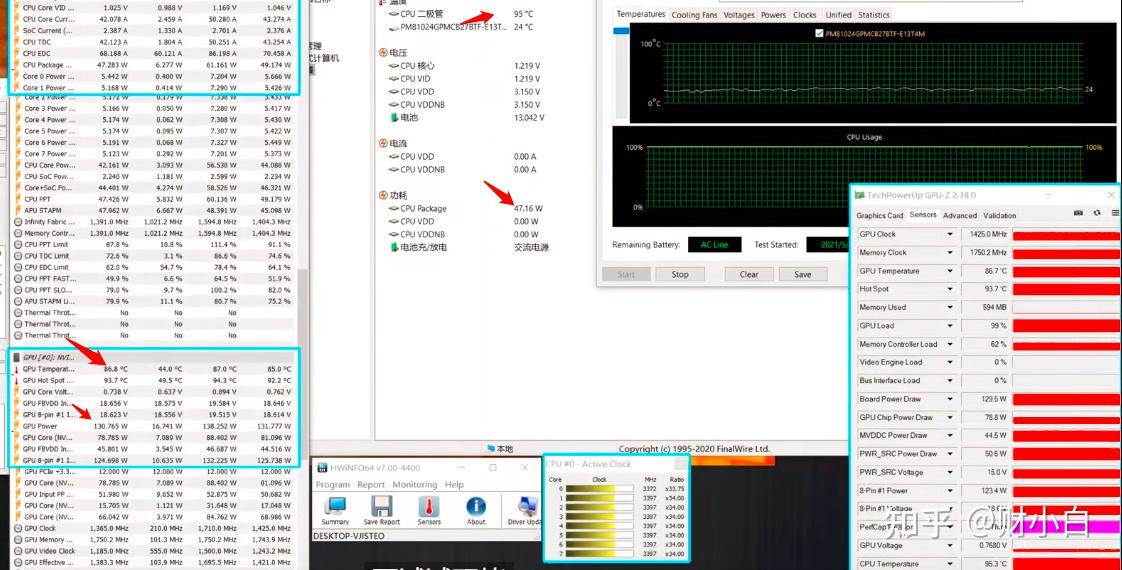Open GPU-Z Validation tab
The width and height of the screenshot is (1122, 570).
(999, 215)
